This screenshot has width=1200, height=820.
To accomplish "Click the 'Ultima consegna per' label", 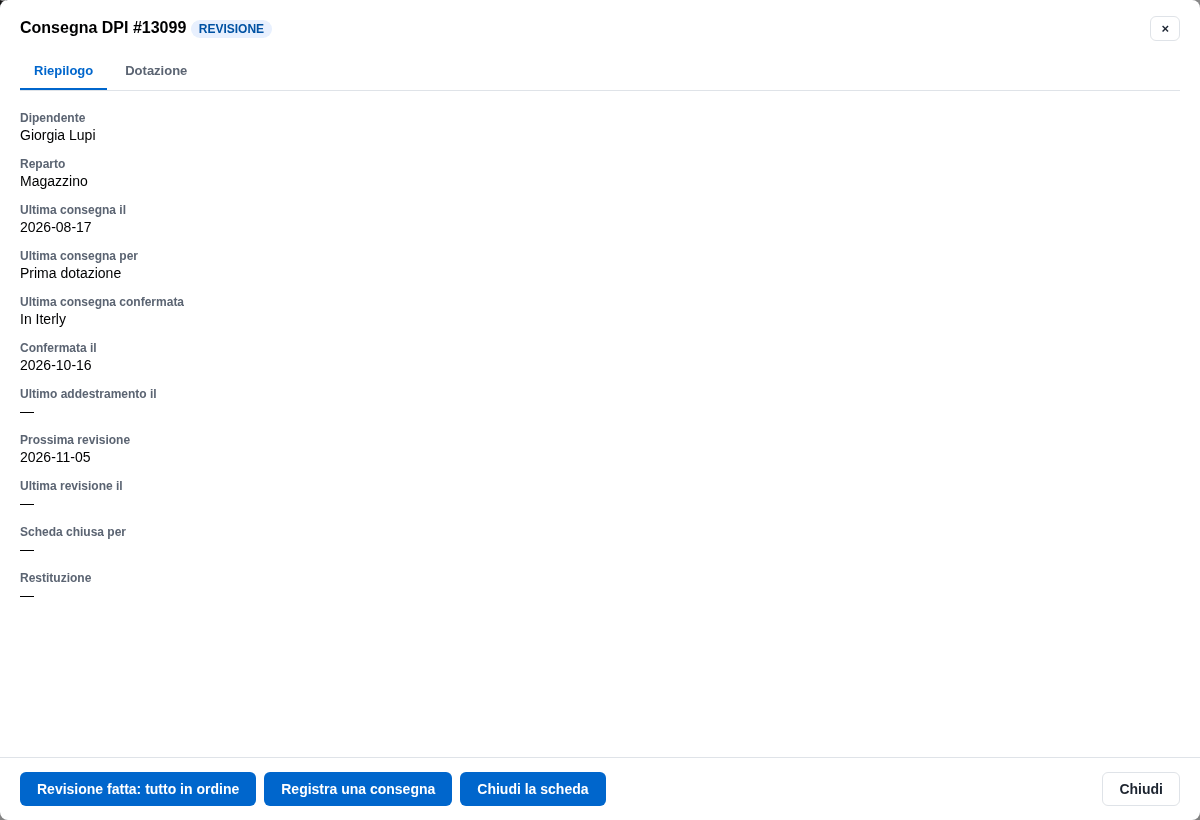I will coord(79,256).
